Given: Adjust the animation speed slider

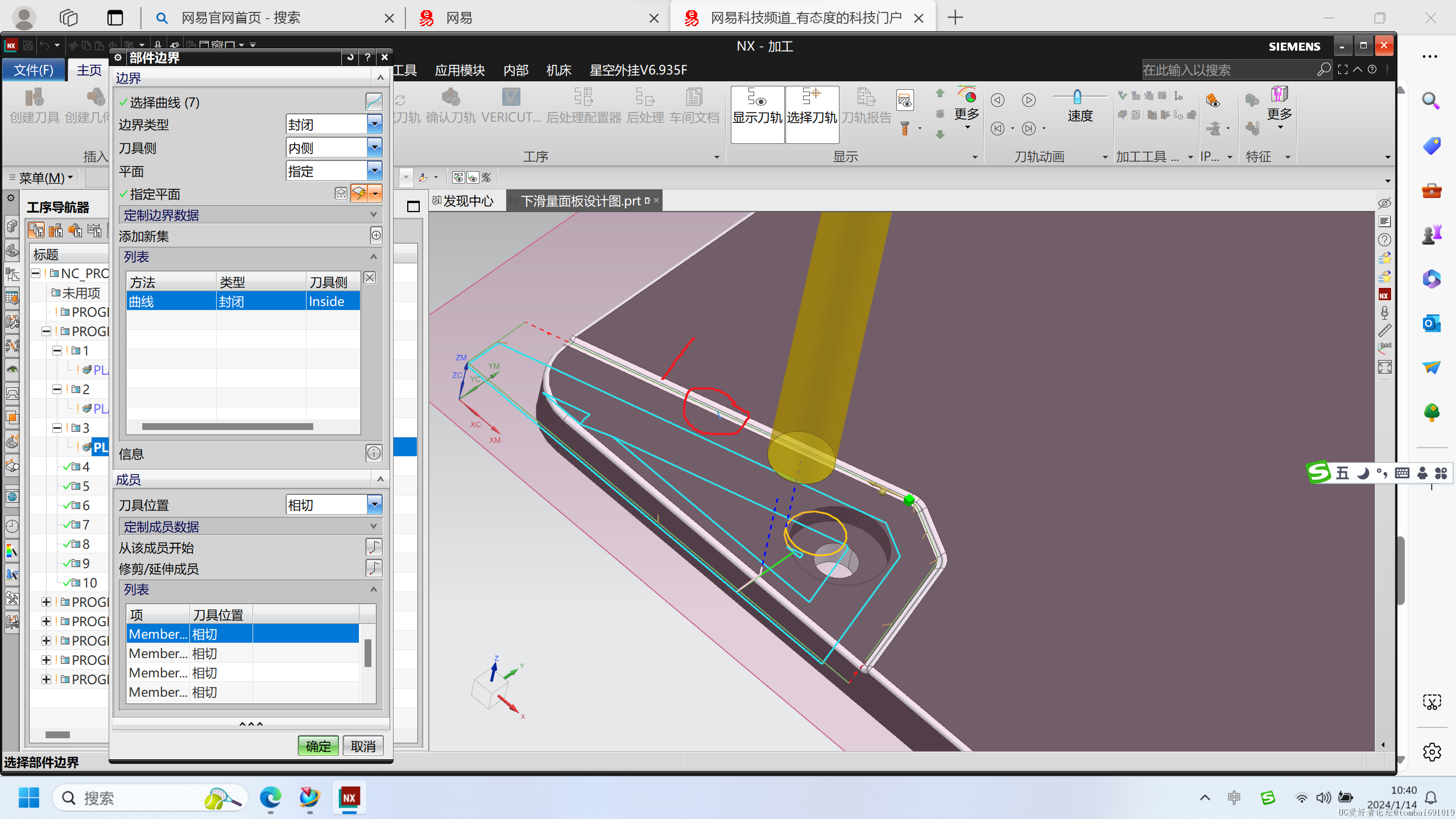Looking at the screenshot, I should point(1077,97).
